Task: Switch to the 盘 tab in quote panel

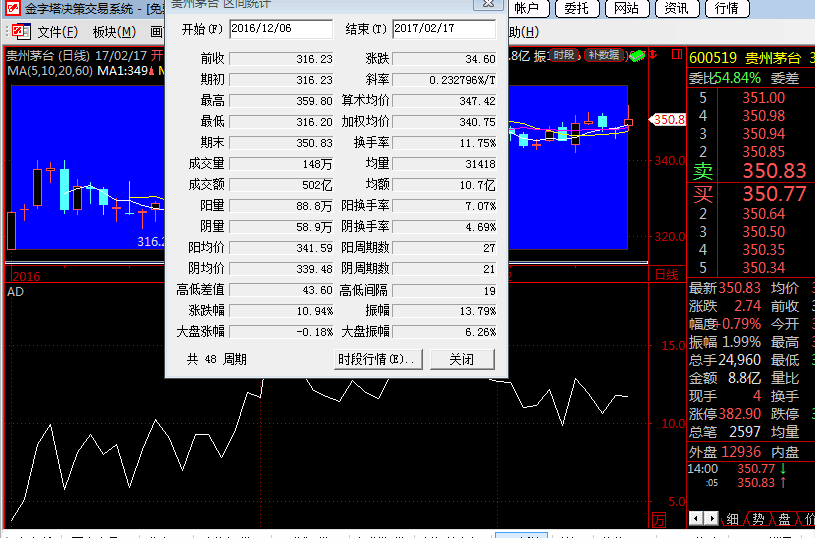Action: click(x=784, y=519)
